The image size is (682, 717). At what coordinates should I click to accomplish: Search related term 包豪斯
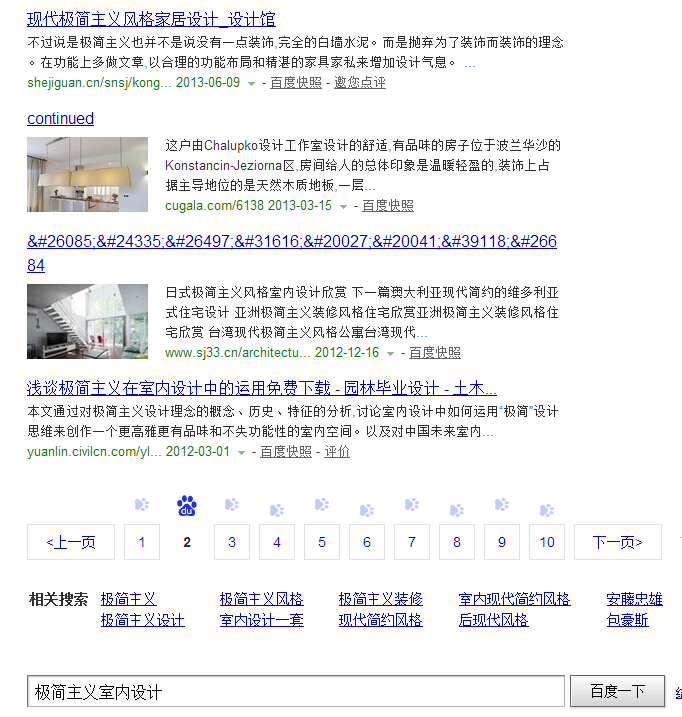click(628, 621)
